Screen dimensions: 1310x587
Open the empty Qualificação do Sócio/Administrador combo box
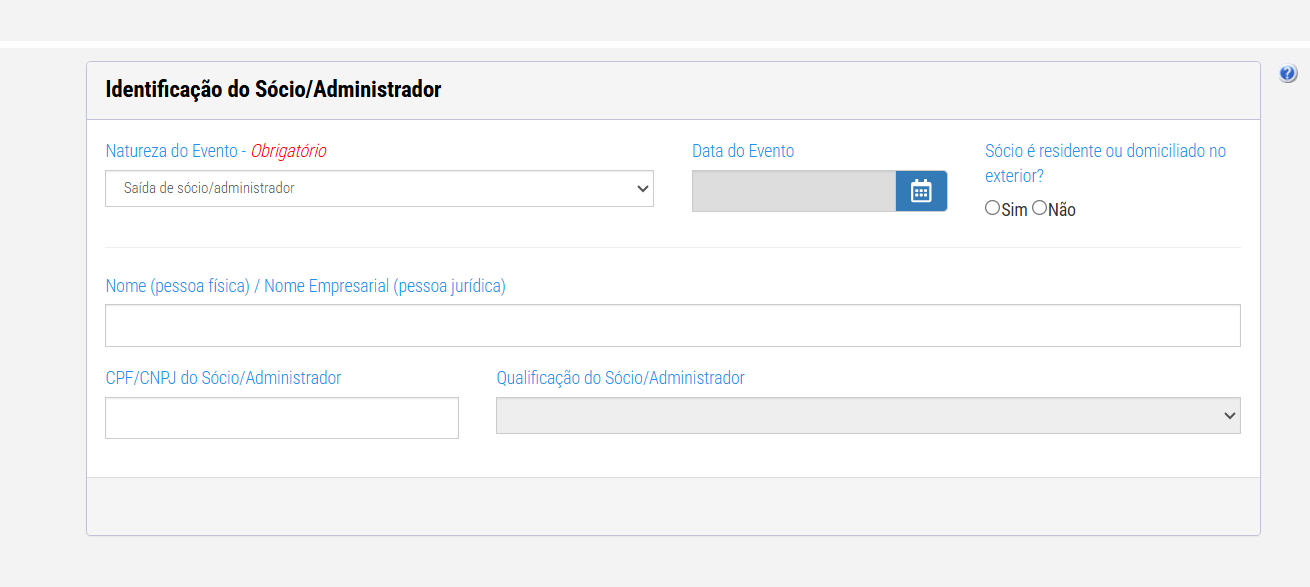(x=868, y=416)
